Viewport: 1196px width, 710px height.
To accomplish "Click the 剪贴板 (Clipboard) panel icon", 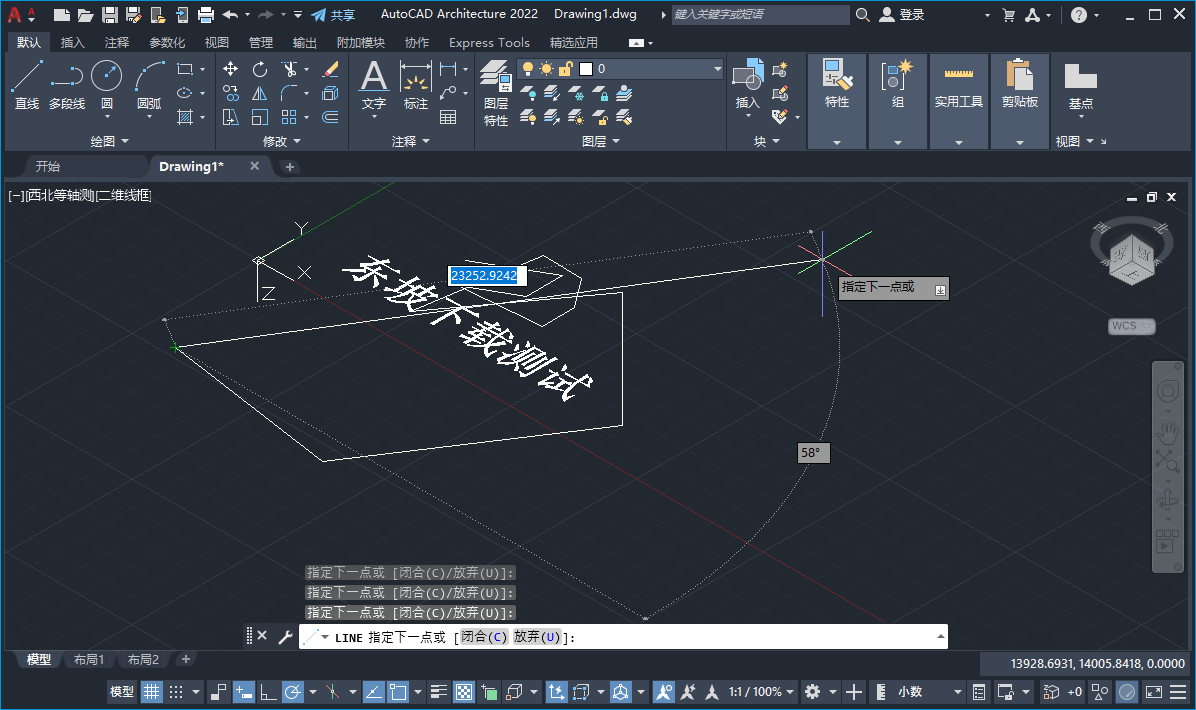I will (1019, 75).
